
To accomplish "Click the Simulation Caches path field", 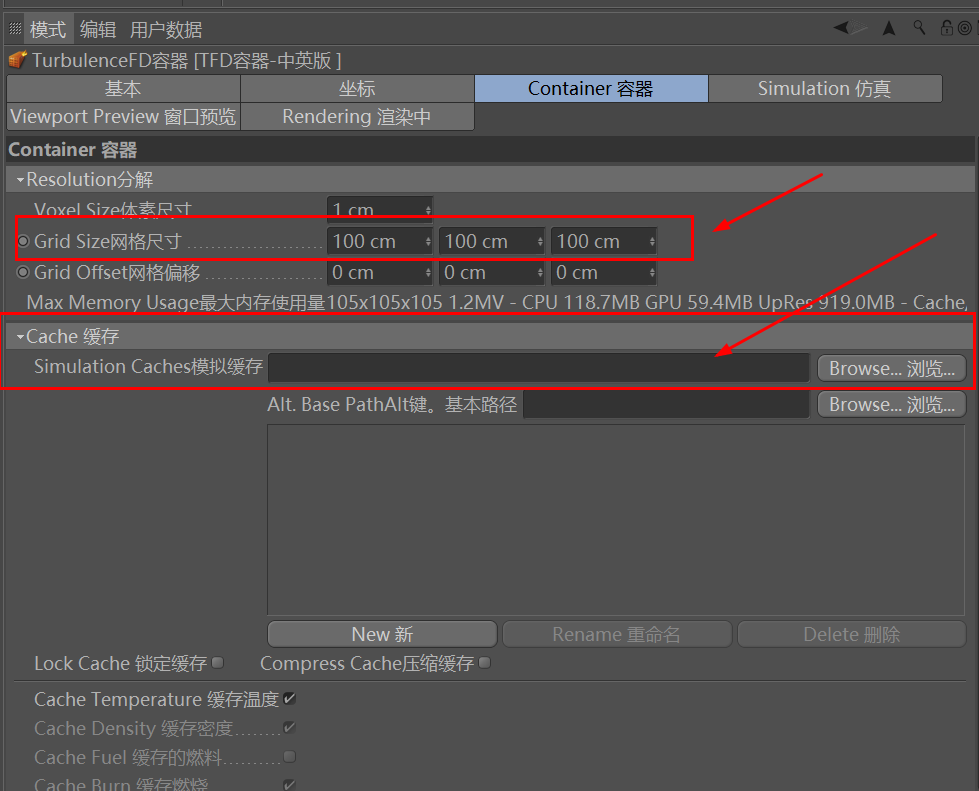I will pos(539,368).
